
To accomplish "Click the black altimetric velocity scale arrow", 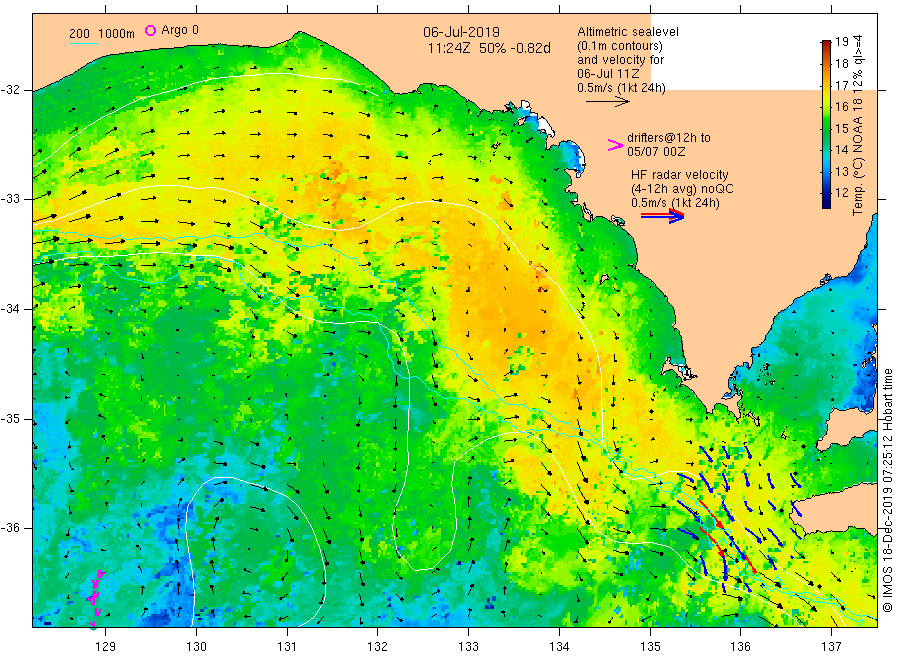I will tap(607, 102).
